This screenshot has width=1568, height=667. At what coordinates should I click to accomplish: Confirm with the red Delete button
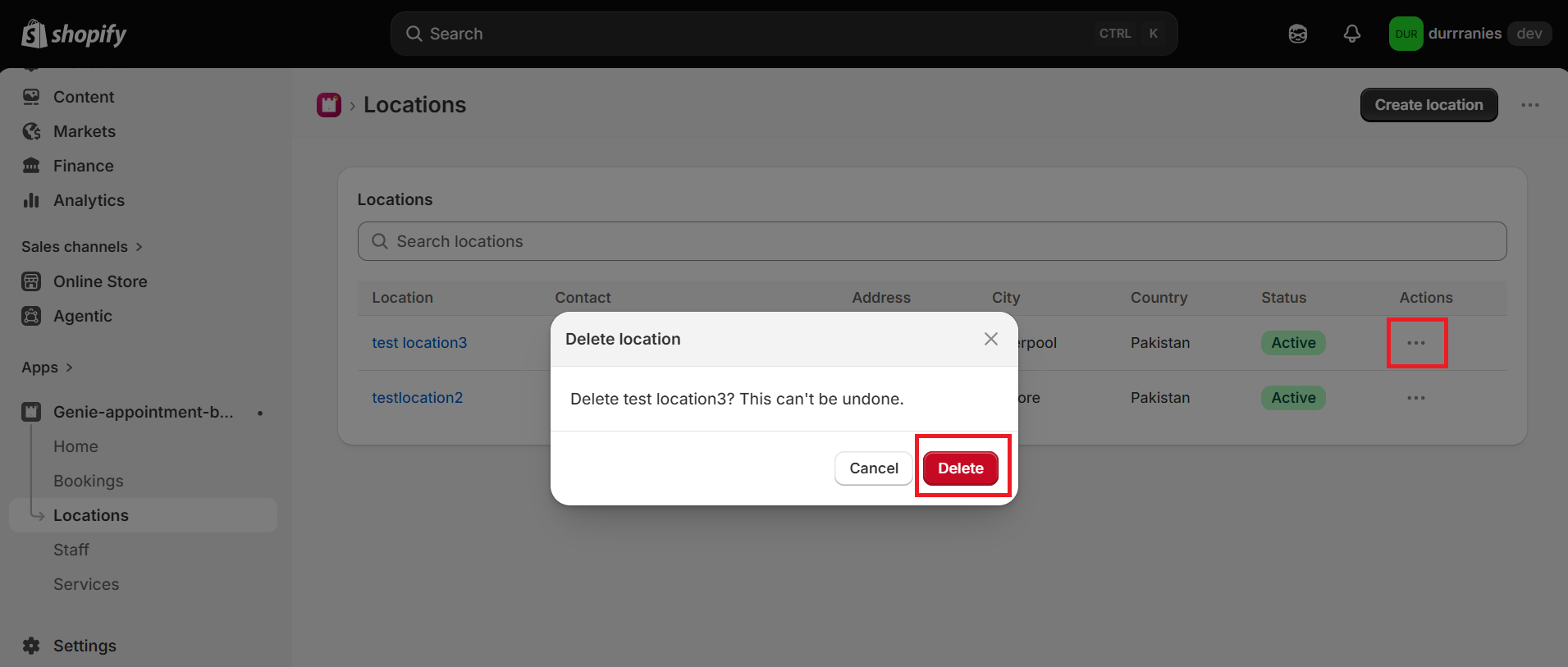coord(961,468)
